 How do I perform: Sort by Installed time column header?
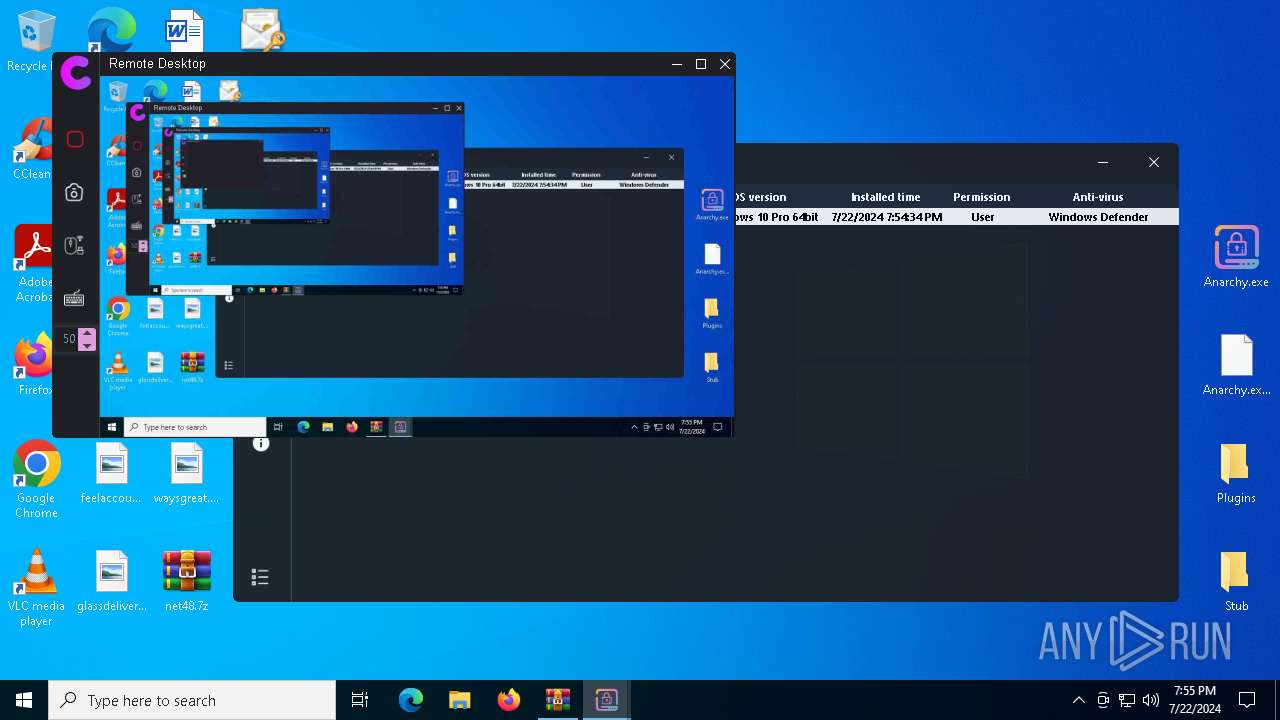885,197
